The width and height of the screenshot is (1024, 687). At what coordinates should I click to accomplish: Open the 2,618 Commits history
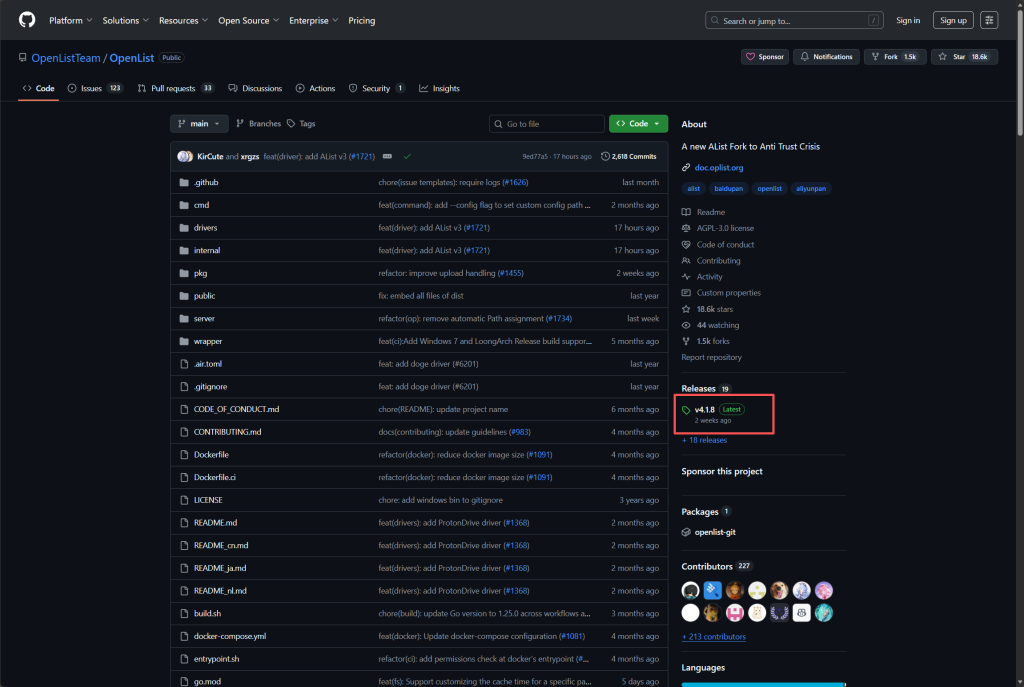tap(629, 156)
